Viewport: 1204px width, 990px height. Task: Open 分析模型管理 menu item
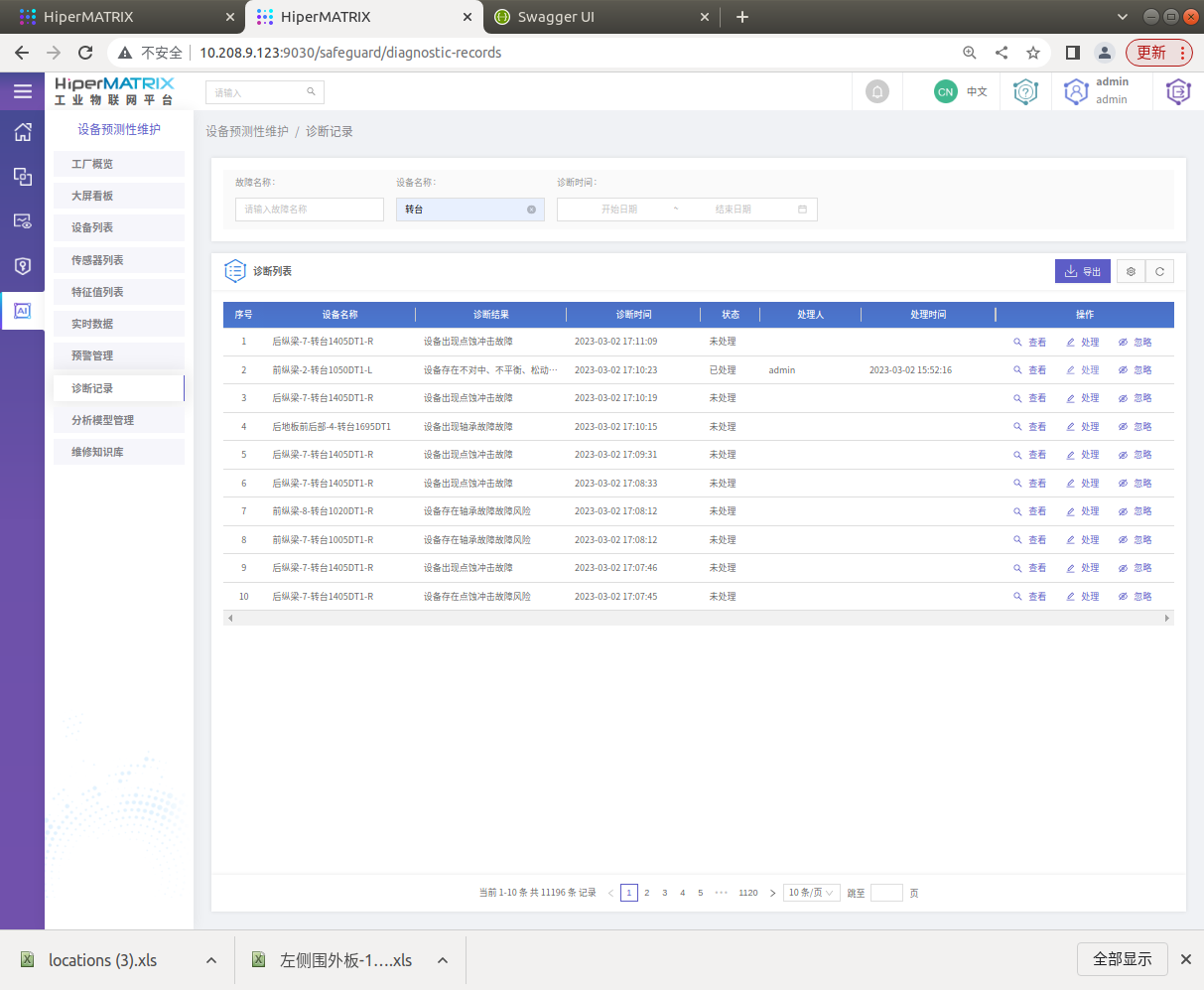pyautogui.click(x=119, y=420)
